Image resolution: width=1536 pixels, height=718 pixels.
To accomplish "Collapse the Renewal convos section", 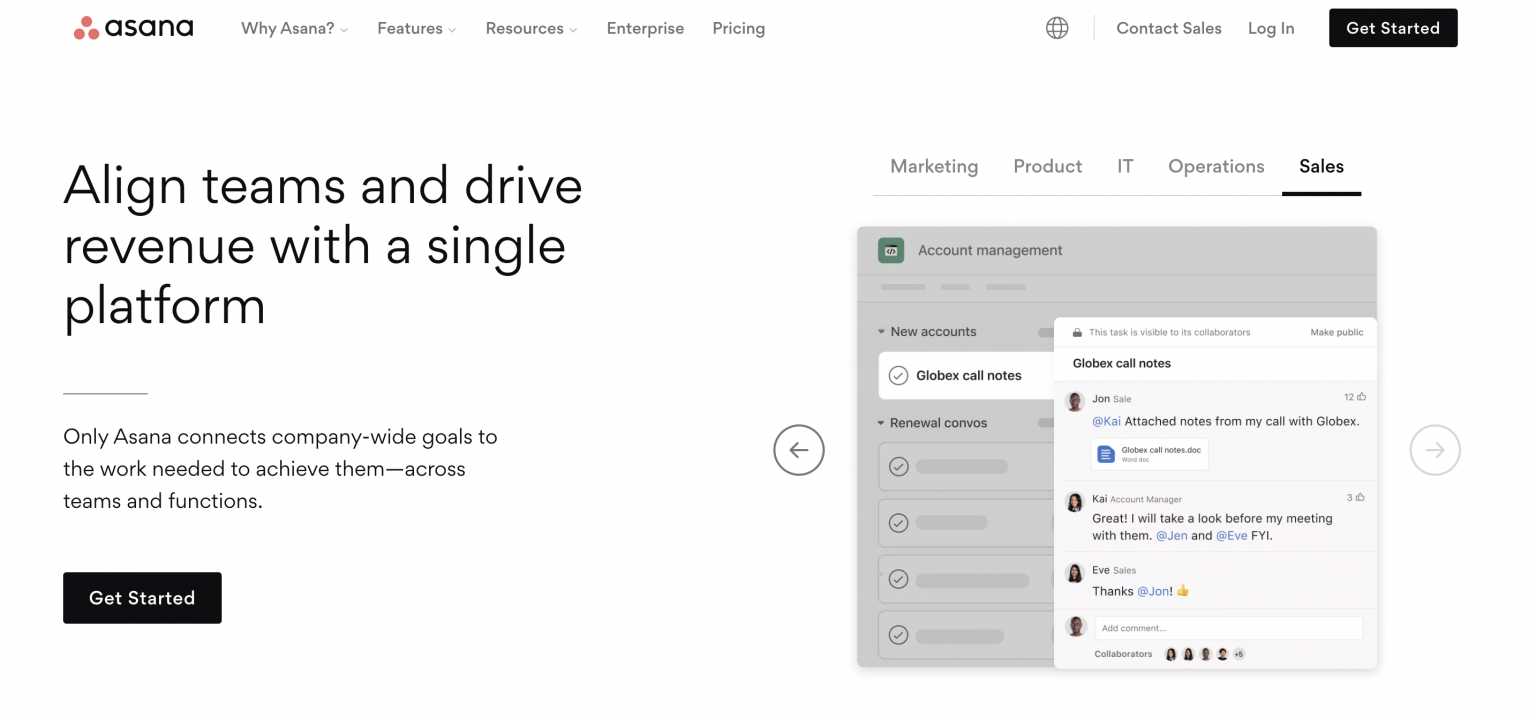I will 879,422.
